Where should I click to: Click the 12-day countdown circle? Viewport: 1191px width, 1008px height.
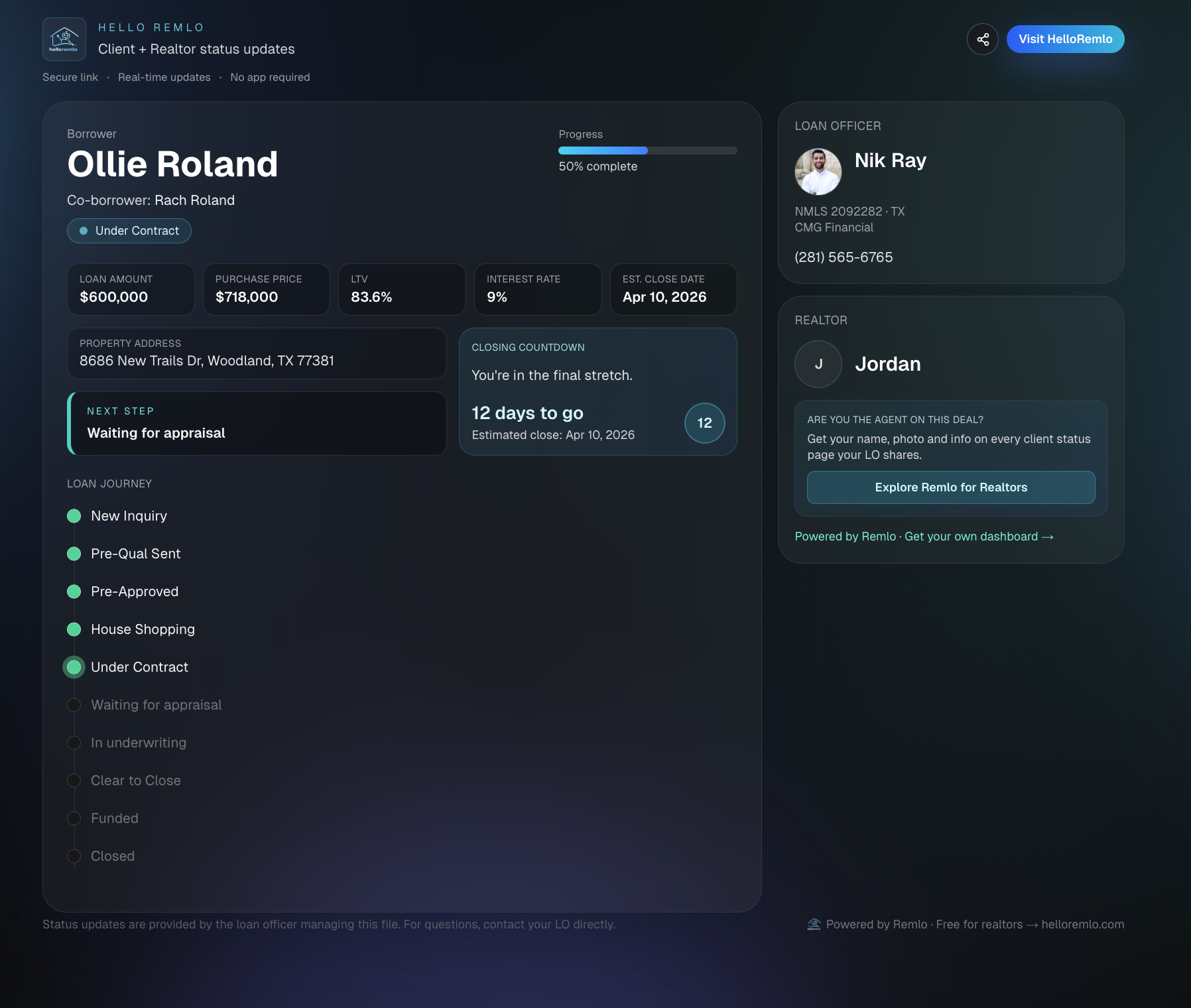704,423
